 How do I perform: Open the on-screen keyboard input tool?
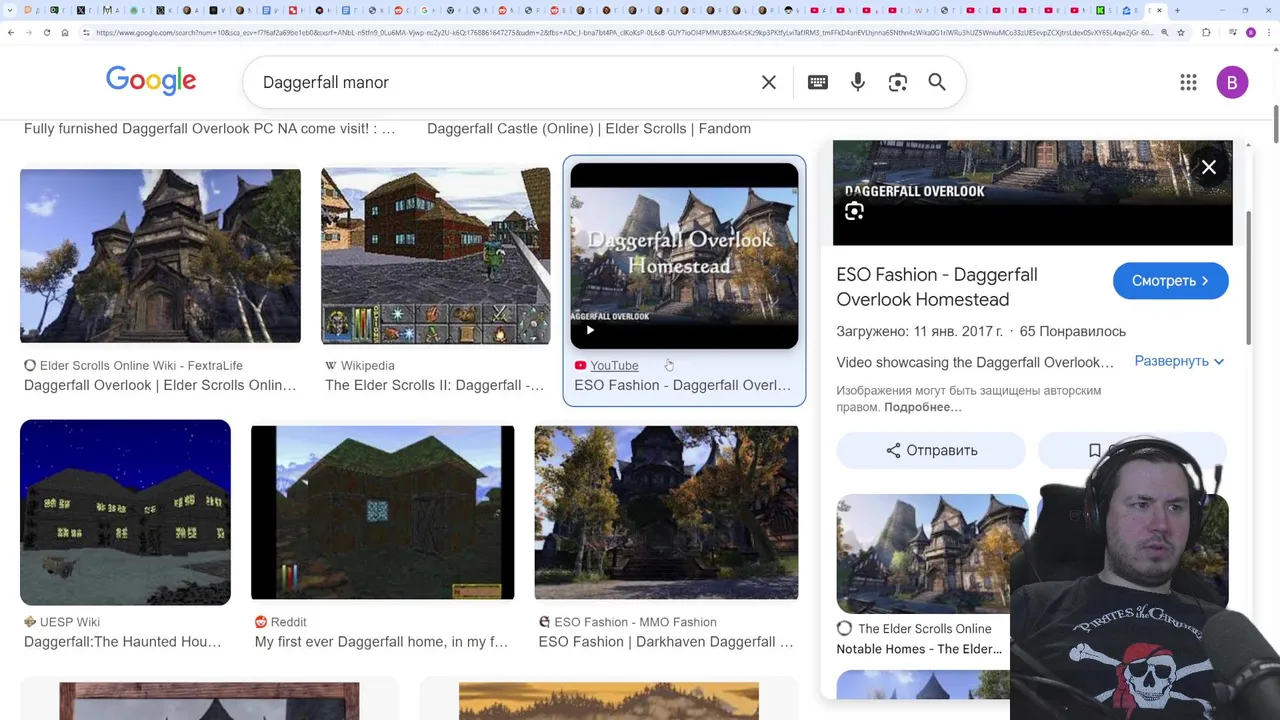[818, 82]
